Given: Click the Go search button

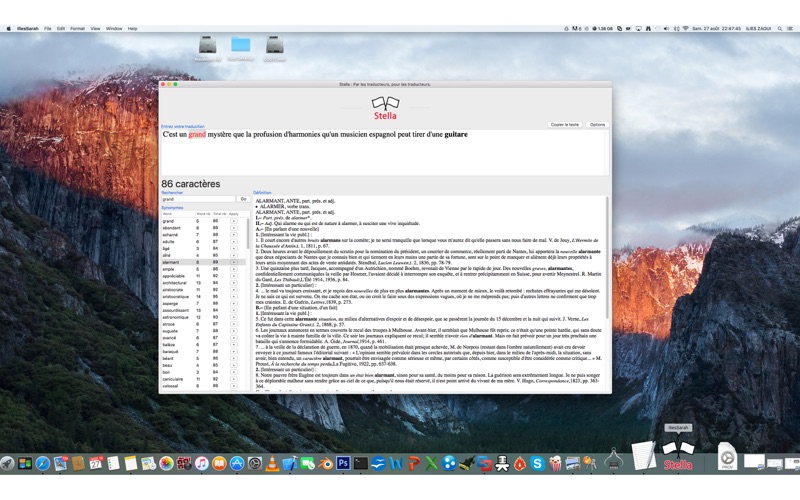Looking at the screenshot, I should (243, 199).
